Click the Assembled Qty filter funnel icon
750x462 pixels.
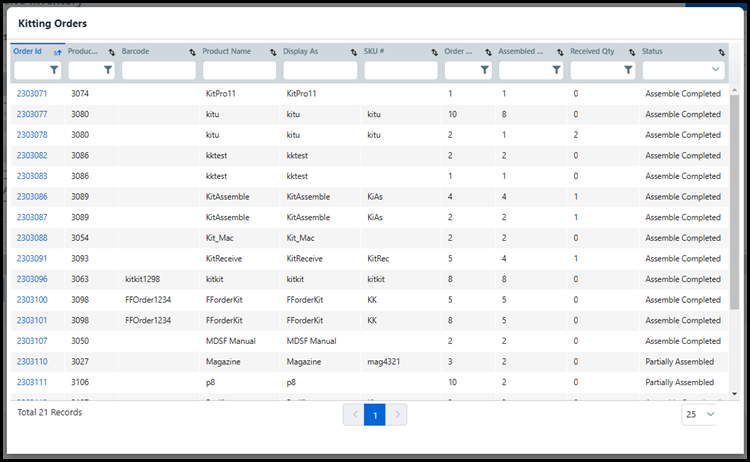(557, 70)
